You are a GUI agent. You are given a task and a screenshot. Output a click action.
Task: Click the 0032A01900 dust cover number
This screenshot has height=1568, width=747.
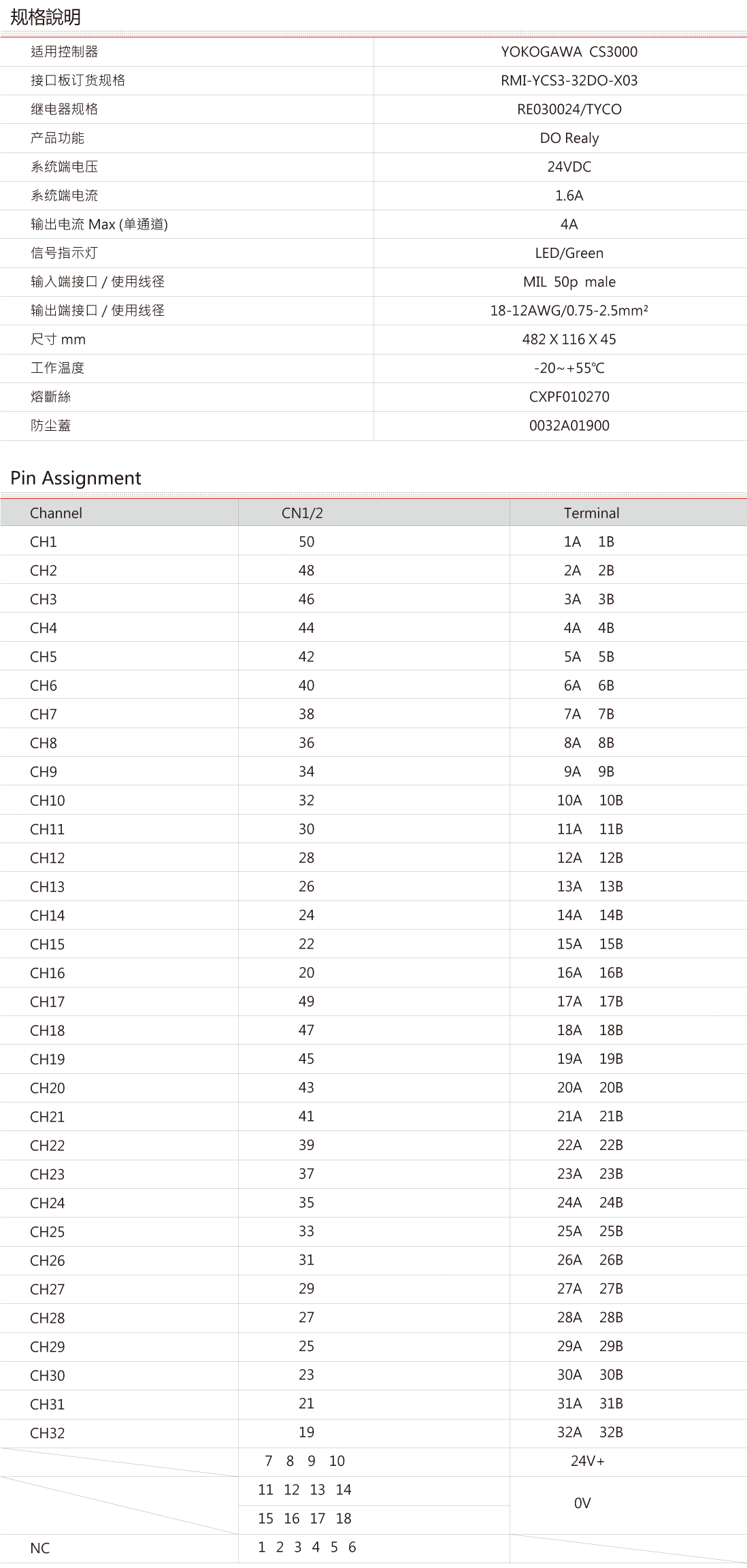[x=569, y=425]
